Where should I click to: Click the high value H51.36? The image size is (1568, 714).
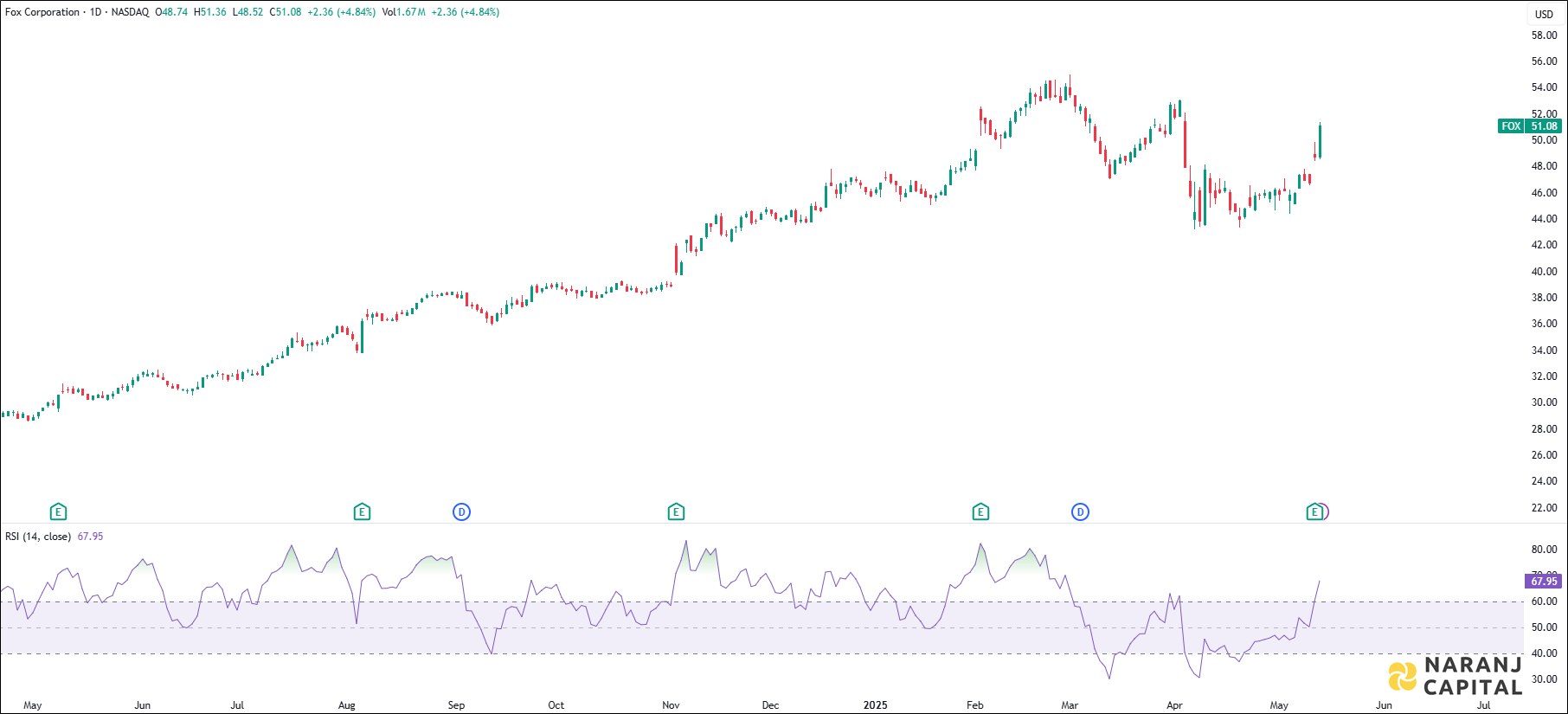point(210,12)
